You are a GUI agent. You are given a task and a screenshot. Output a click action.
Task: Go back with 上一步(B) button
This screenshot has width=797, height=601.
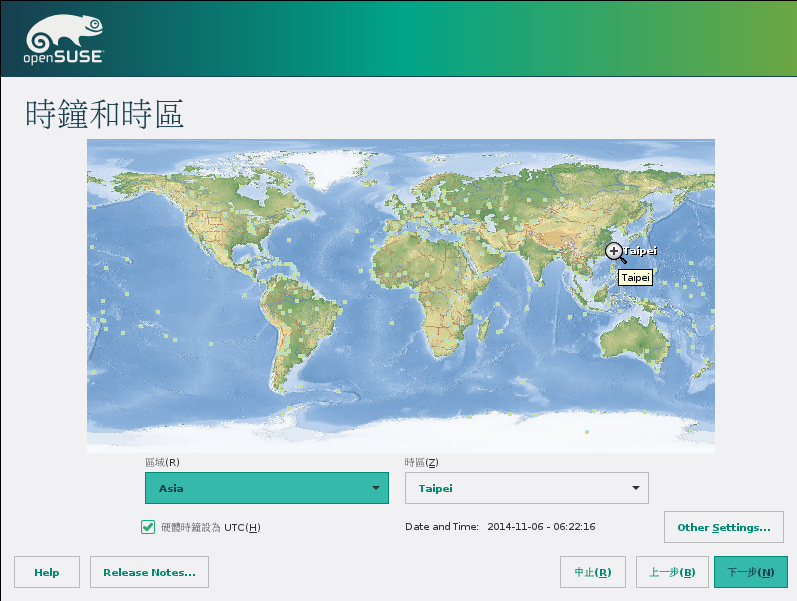672,572
